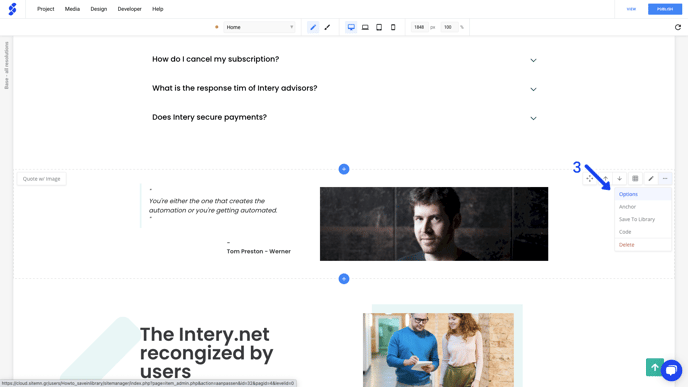Open the Media menu
This screenshot has width=688, height=387.
(x=72, y=9)
